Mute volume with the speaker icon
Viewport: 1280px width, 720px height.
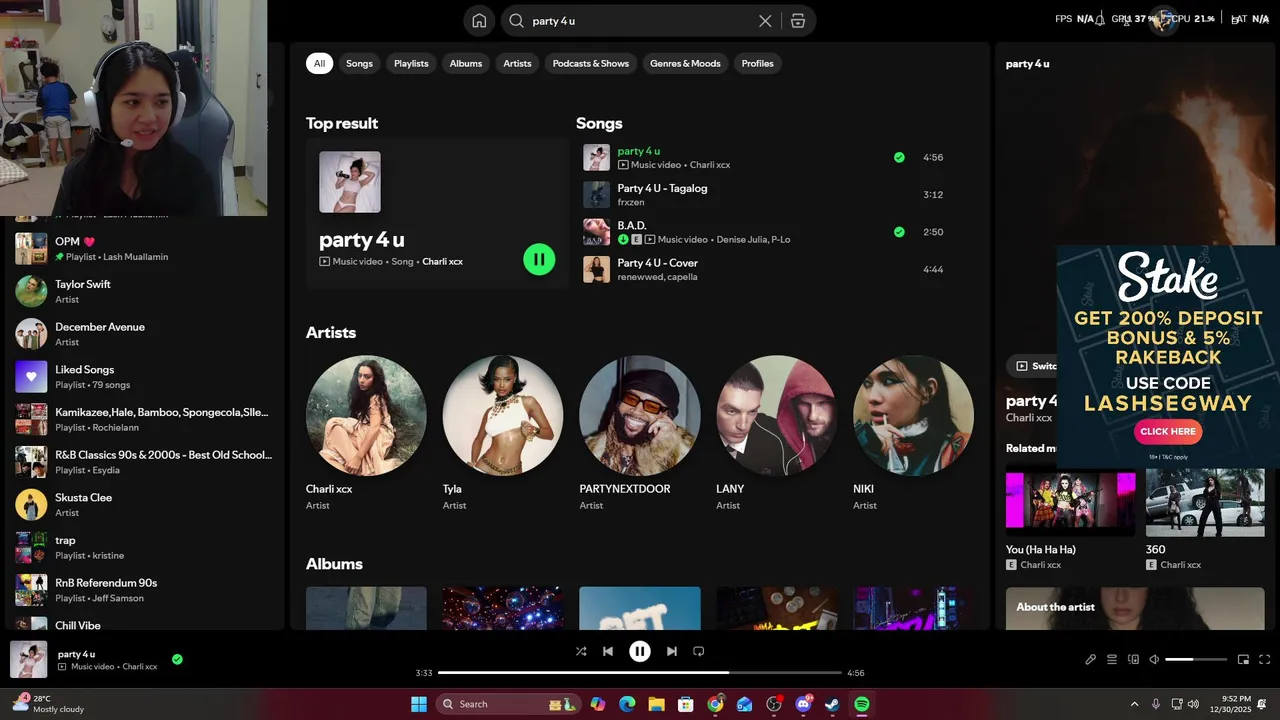pyautogui.click(x=1154, y=659)
